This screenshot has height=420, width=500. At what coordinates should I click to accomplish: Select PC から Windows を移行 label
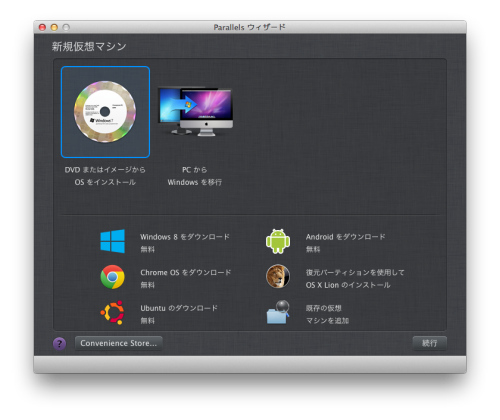[x=195, y=176]
